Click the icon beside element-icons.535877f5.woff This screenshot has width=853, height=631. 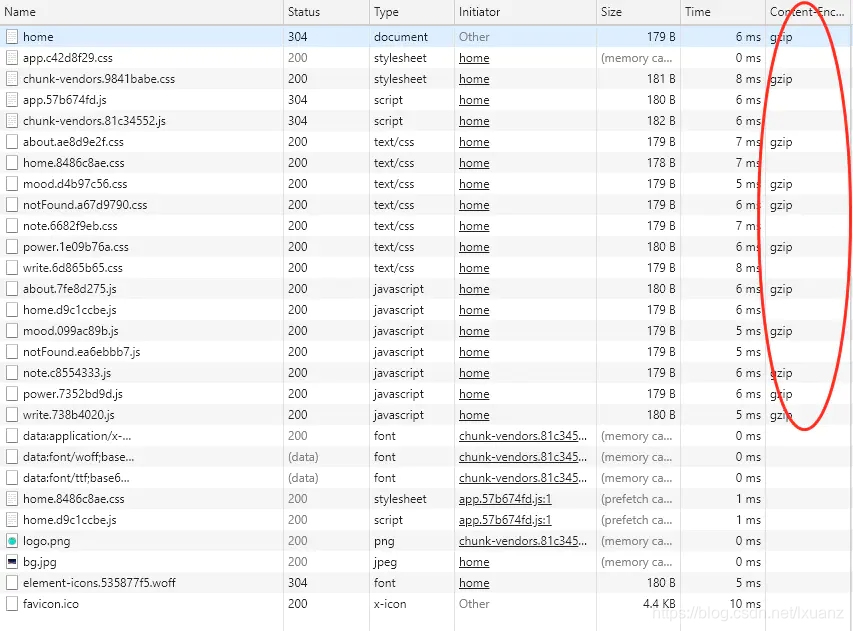tap(11, 583)
